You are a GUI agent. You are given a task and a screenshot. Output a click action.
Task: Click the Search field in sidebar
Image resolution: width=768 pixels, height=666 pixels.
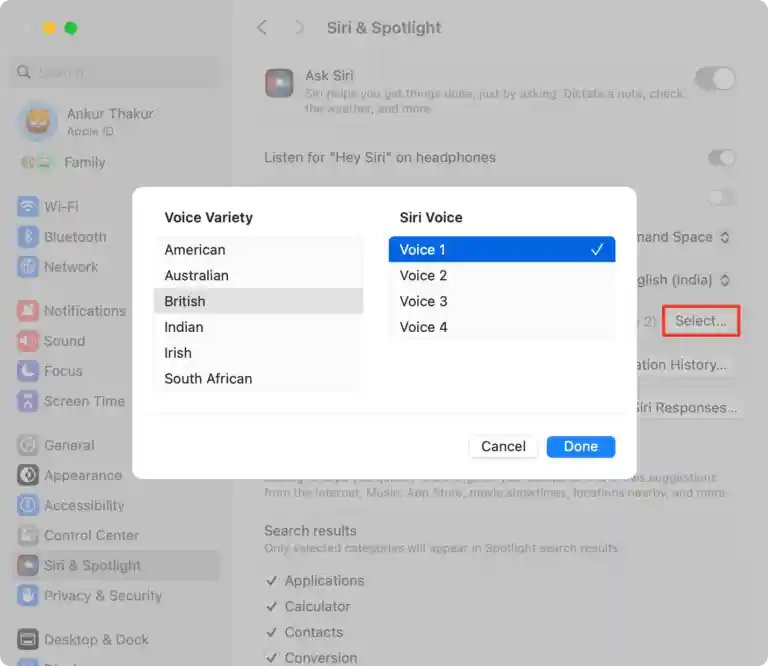(x=118, y=73)
